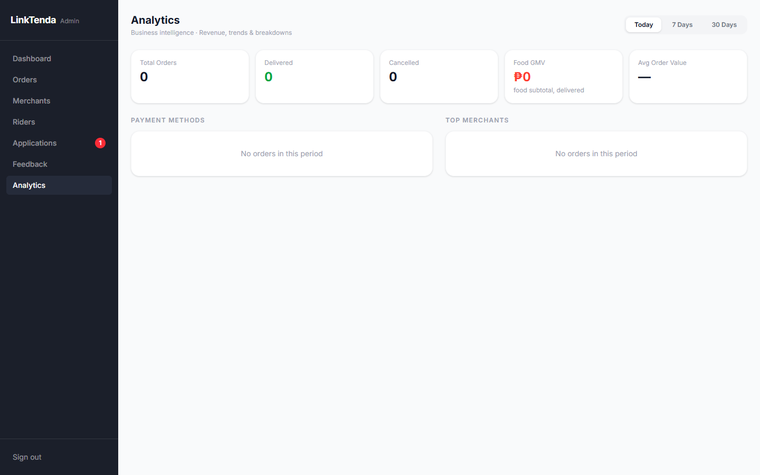Click the Analytics page title
The image size is (760, 475).
pyautogui.click(x=155, y=20)
